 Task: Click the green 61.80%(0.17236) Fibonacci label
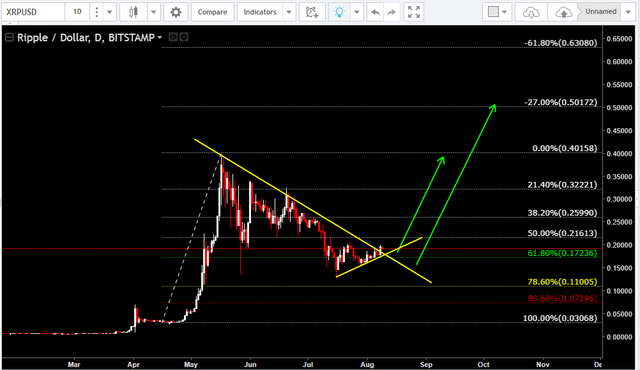tap(562, 253)
